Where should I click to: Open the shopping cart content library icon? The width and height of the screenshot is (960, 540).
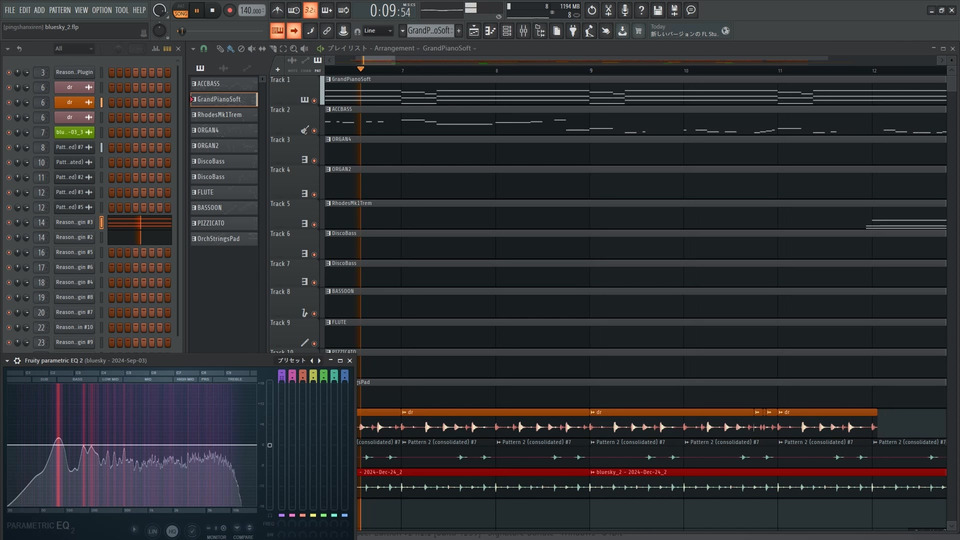[639, 31]
